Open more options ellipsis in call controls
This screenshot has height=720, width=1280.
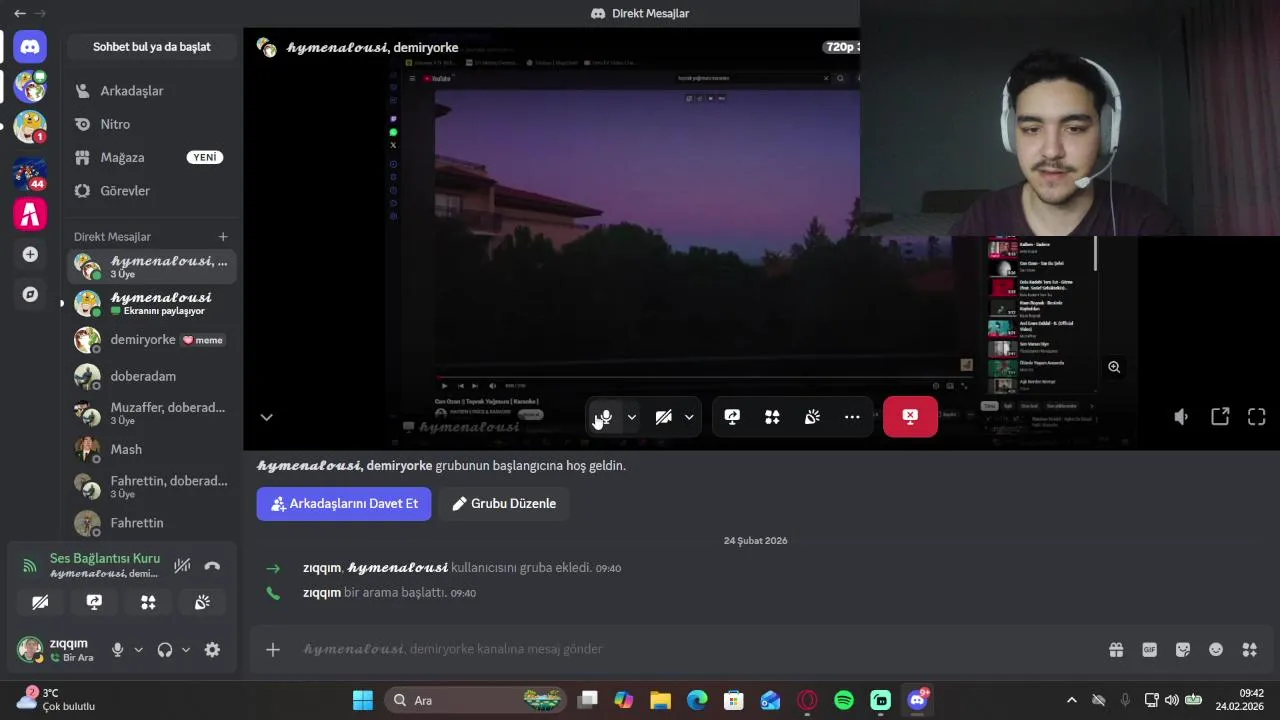[852, 417]
